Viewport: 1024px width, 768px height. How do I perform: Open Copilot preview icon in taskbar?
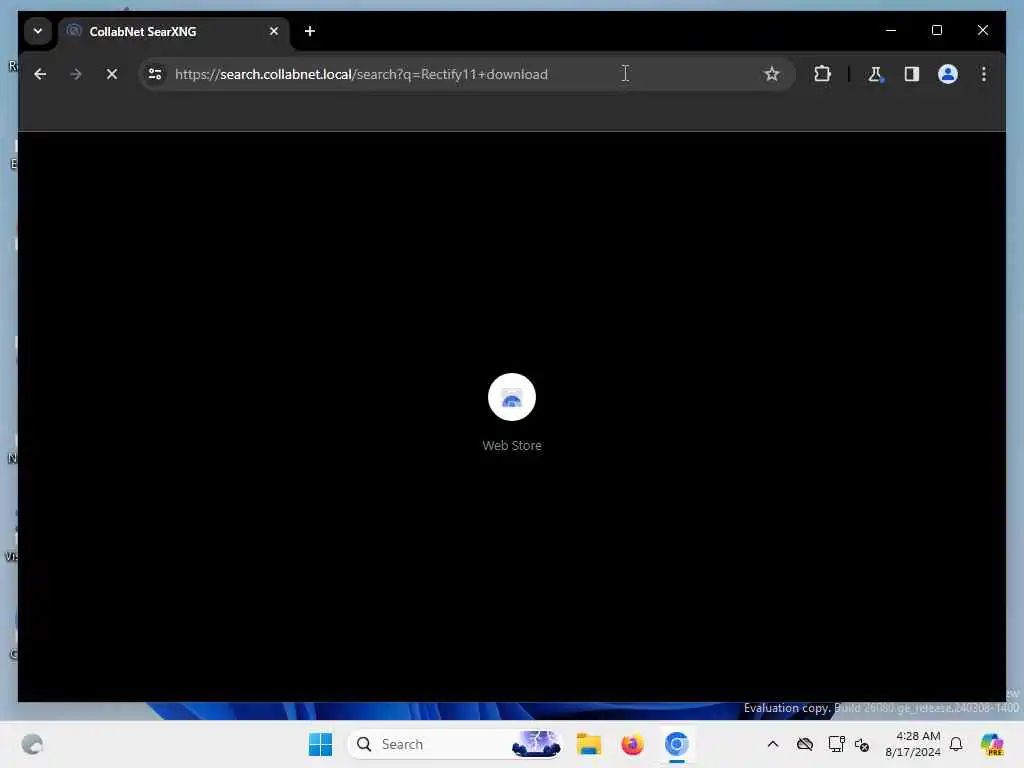(992, 744)
